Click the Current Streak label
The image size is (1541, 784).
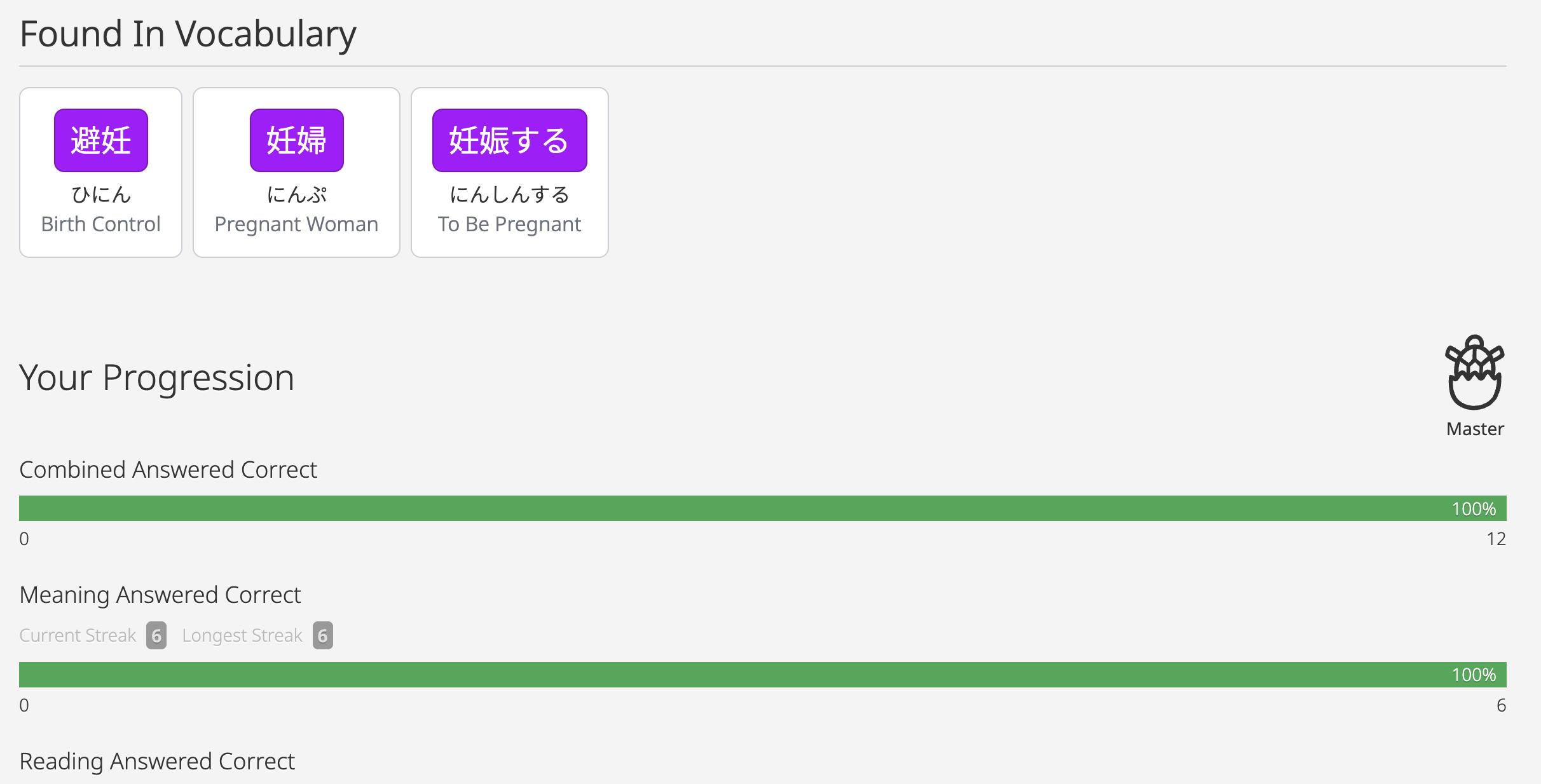pyautogui.click(x=78, y=635)
